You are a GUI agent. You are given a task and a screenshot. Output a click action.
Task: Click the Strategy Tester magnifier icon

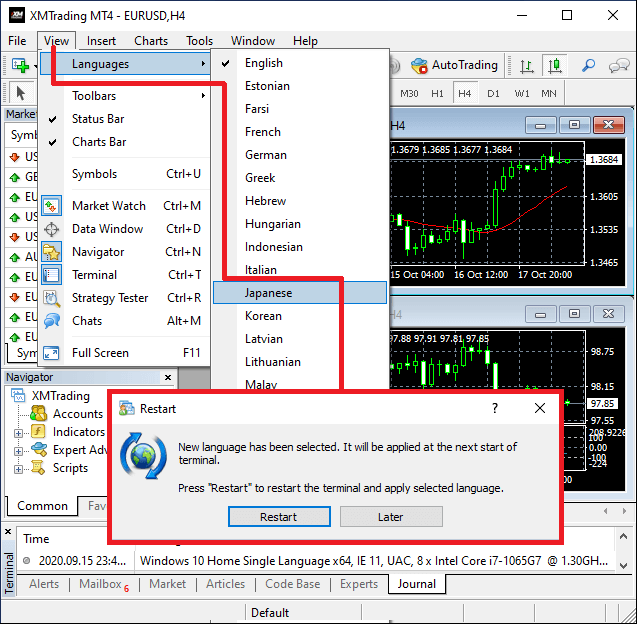53,298
